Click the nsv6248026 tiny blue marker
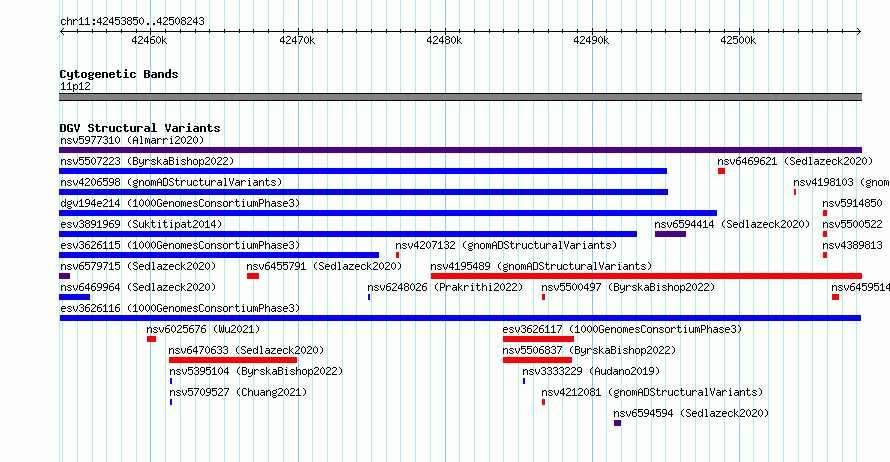 369,297
